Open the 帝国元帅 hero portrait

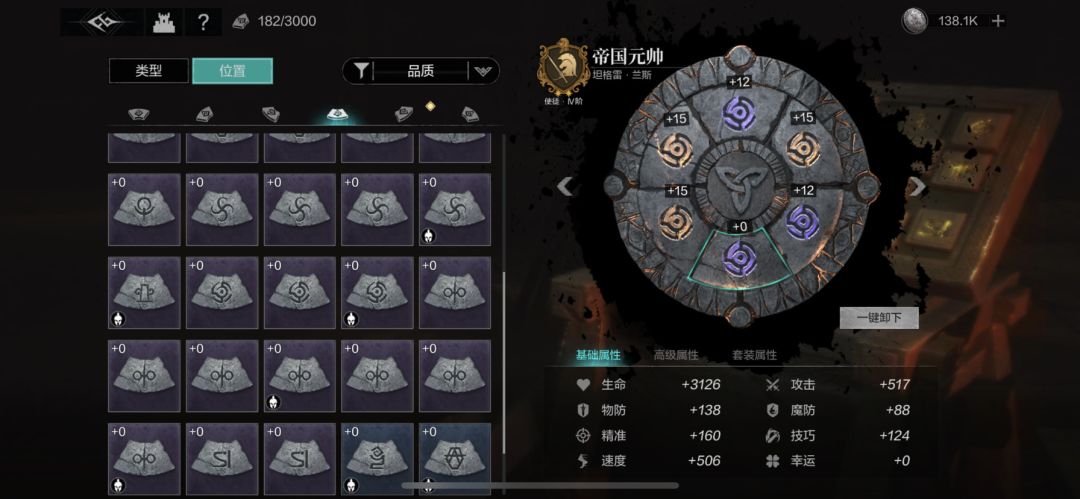563,68
